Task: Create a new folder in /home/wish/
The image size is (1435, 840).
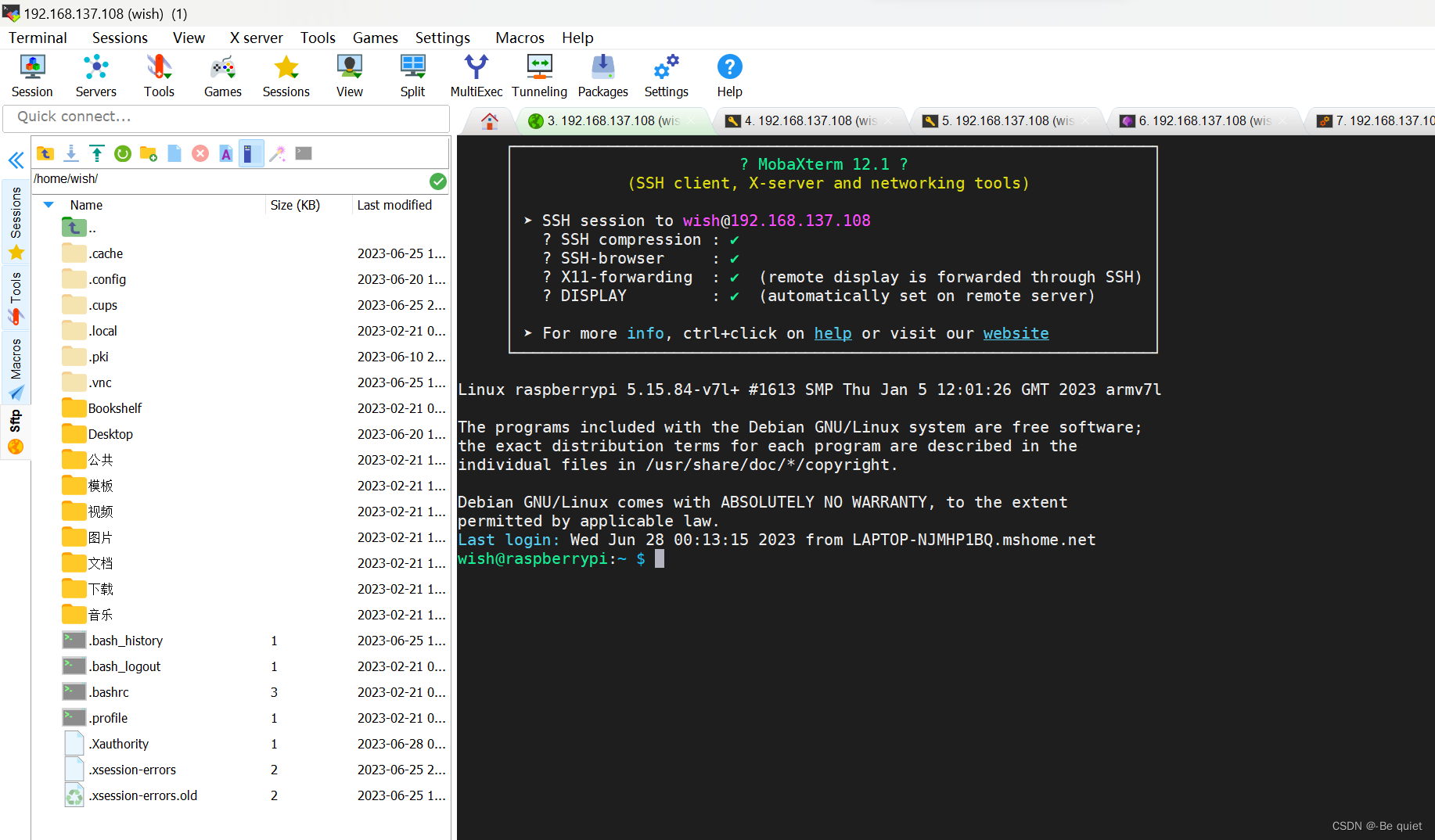Action: [148, 153]
